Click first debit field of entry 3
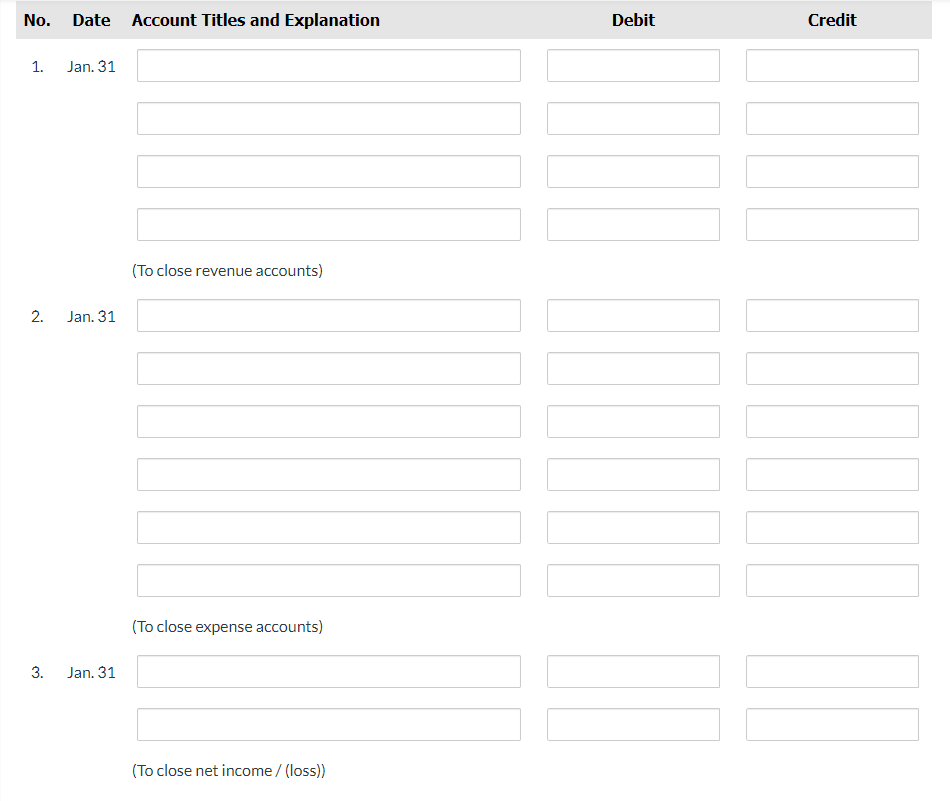The image size is (950, 801). click(633, 671)
